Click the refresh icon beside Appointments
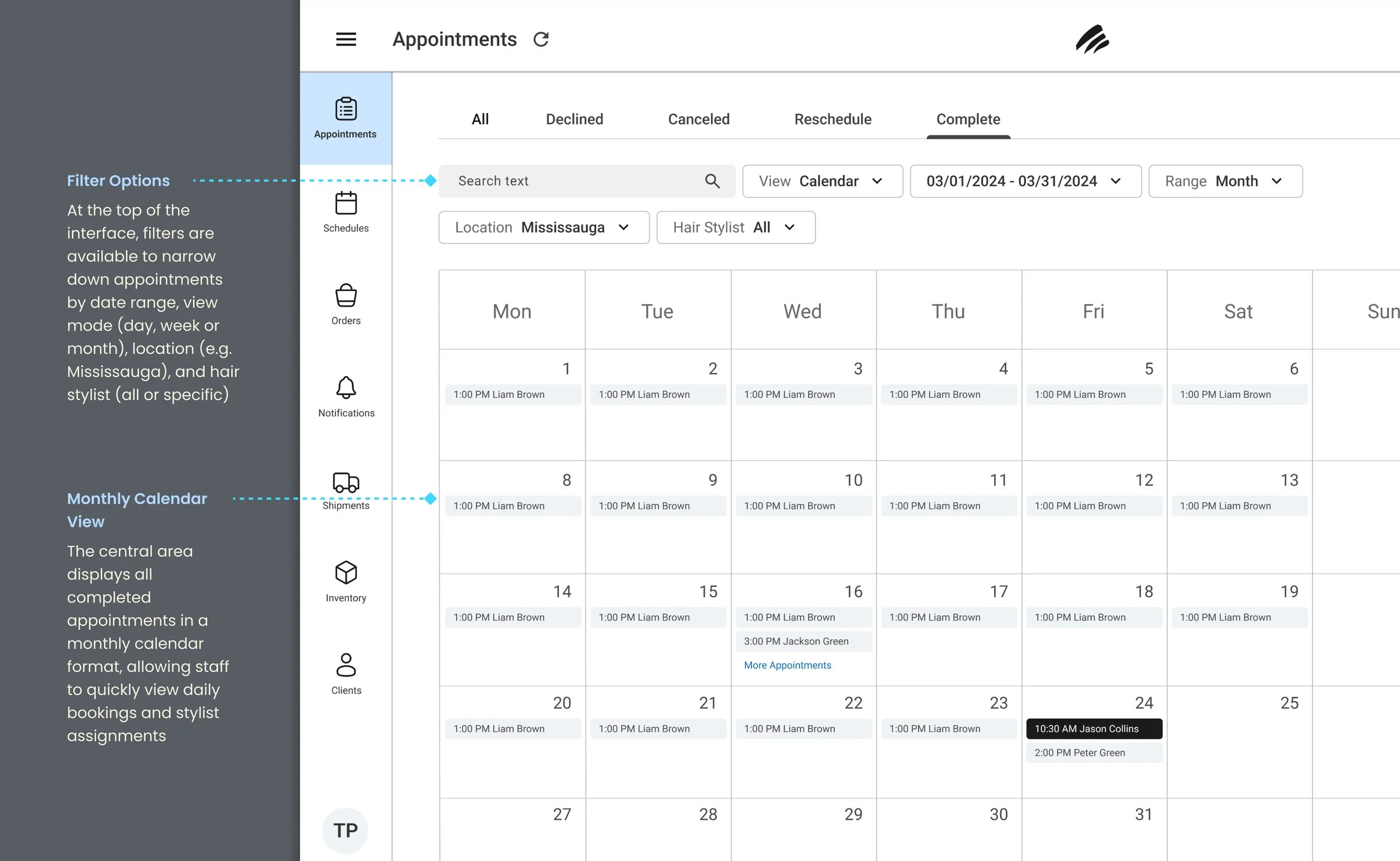Screen dimensions: 1400x861 pyautogui.click(x=540, y=39)
